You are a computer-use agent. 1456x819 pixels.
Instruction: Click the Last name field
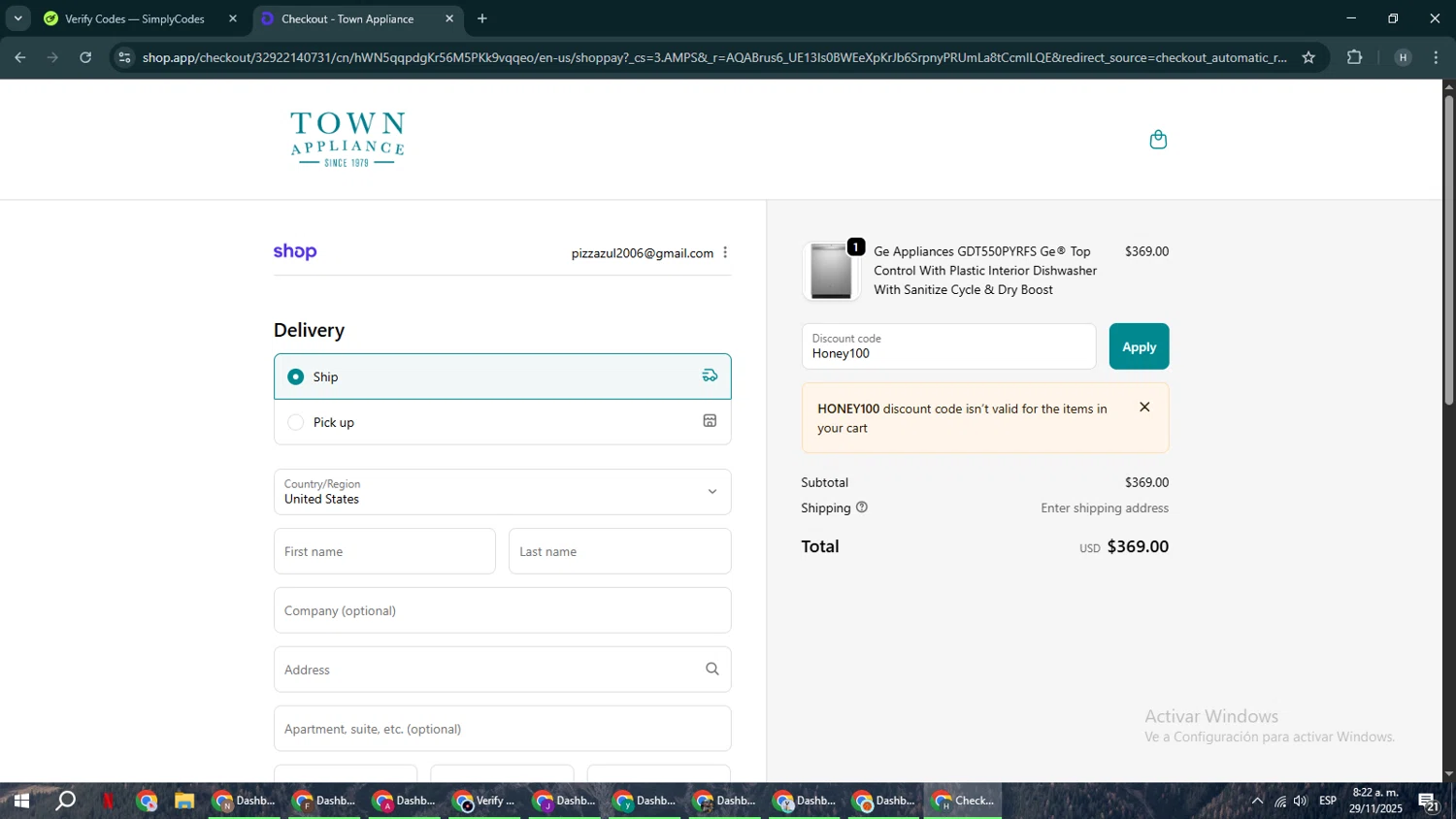pyautogui.click(x=620, y=551)
